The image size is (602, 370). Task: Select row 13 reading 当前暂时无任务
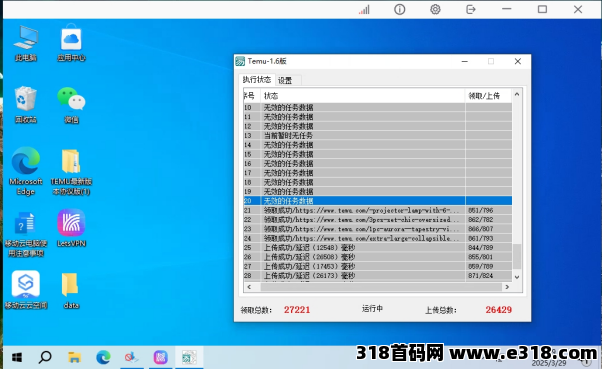[378, 135]
